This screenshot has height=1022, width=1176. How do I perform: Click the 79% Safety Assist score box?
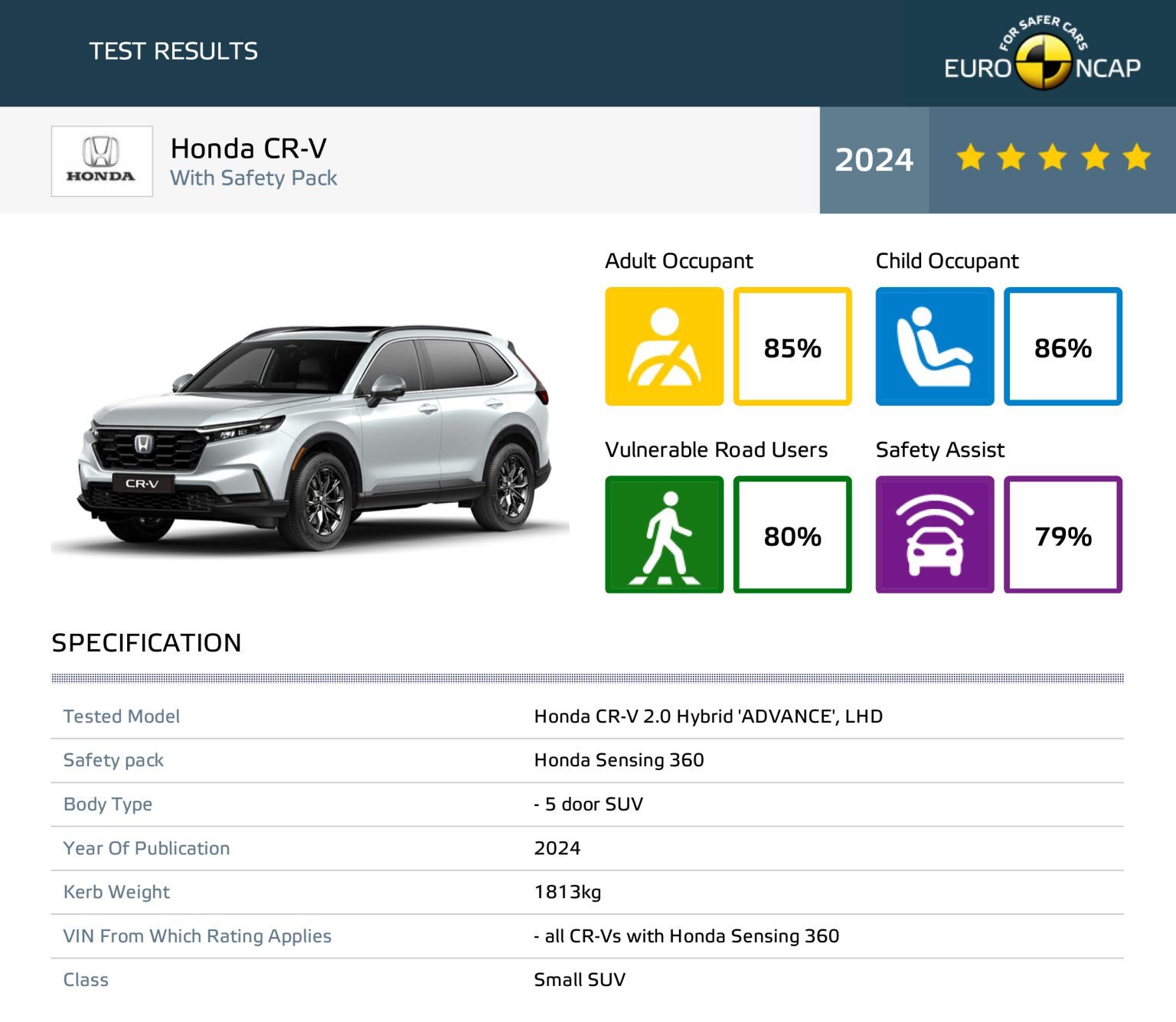(x=1063, y=534)
